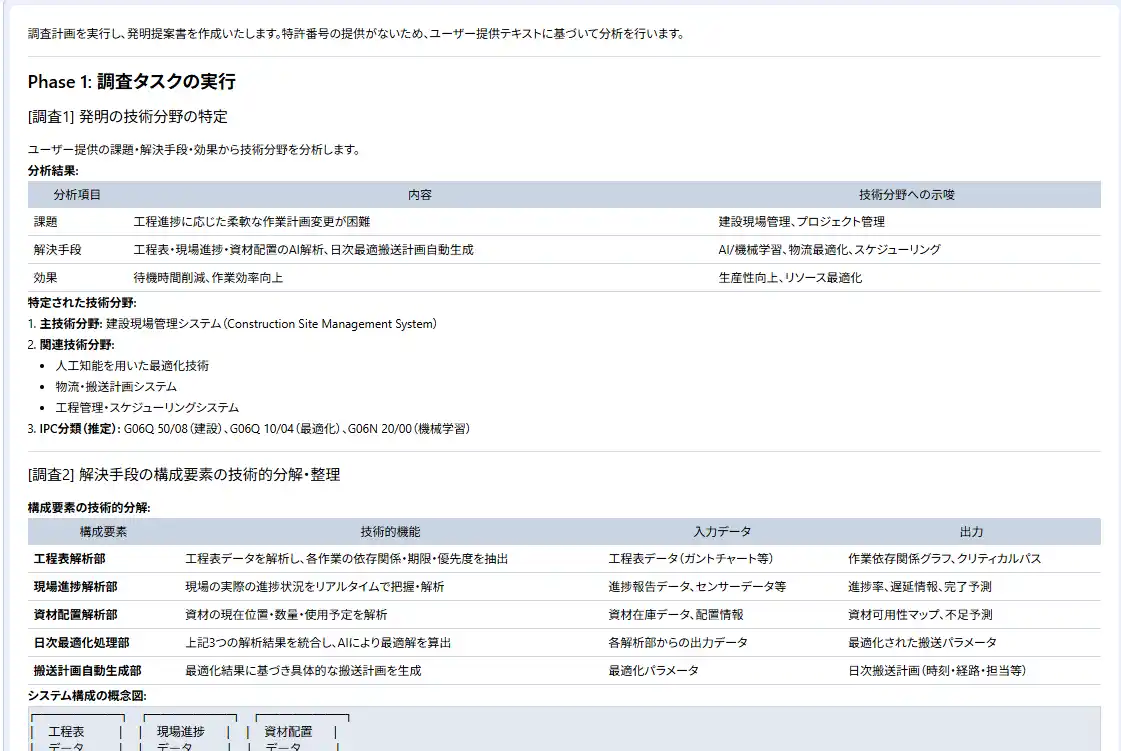The width and height of the screenshot is (1121, 751).
Task: Click the "解決手段" row label in analysis table
Action: click(57, 250)
